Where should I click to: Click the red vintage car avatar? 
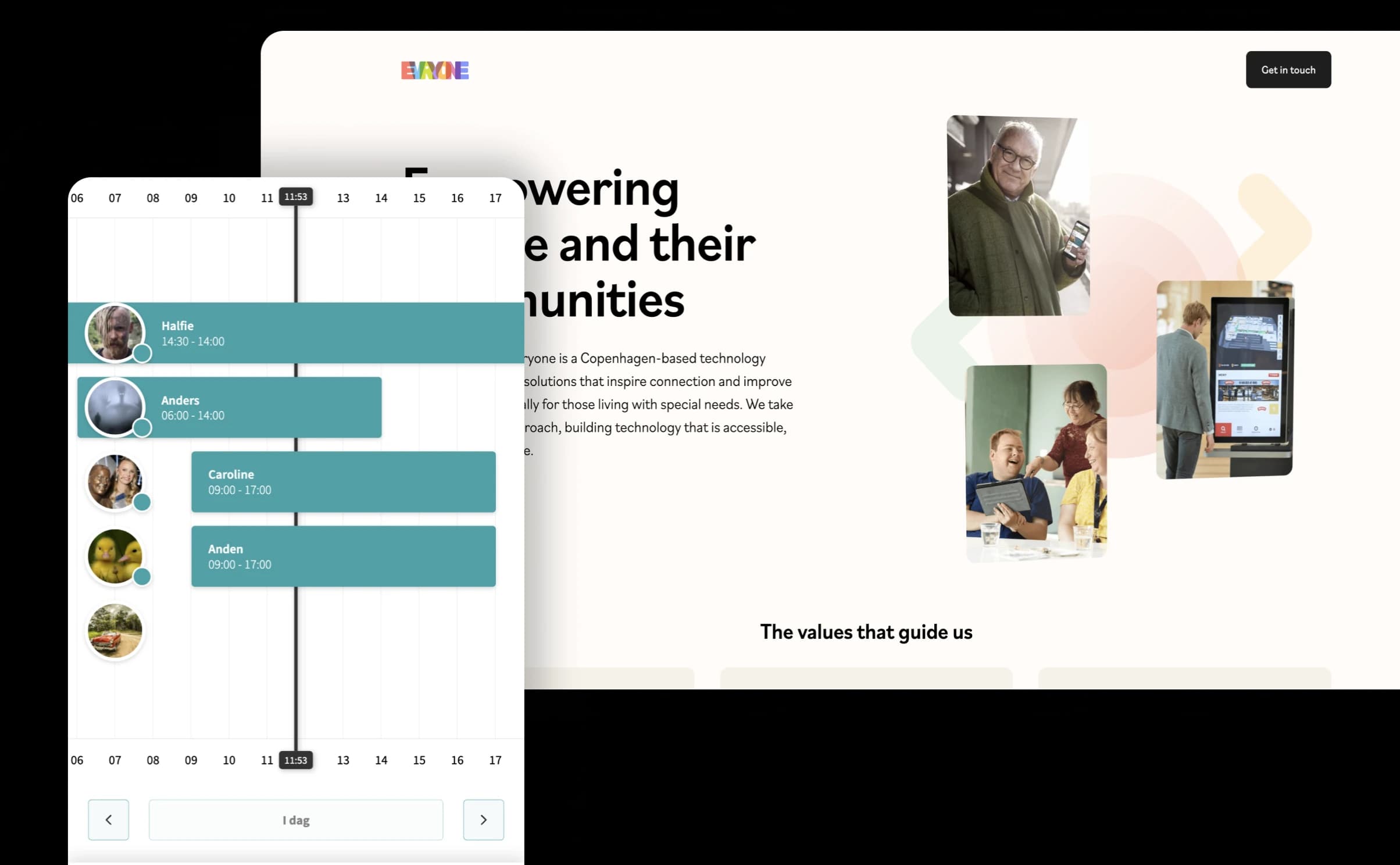[x=115, y=631]
